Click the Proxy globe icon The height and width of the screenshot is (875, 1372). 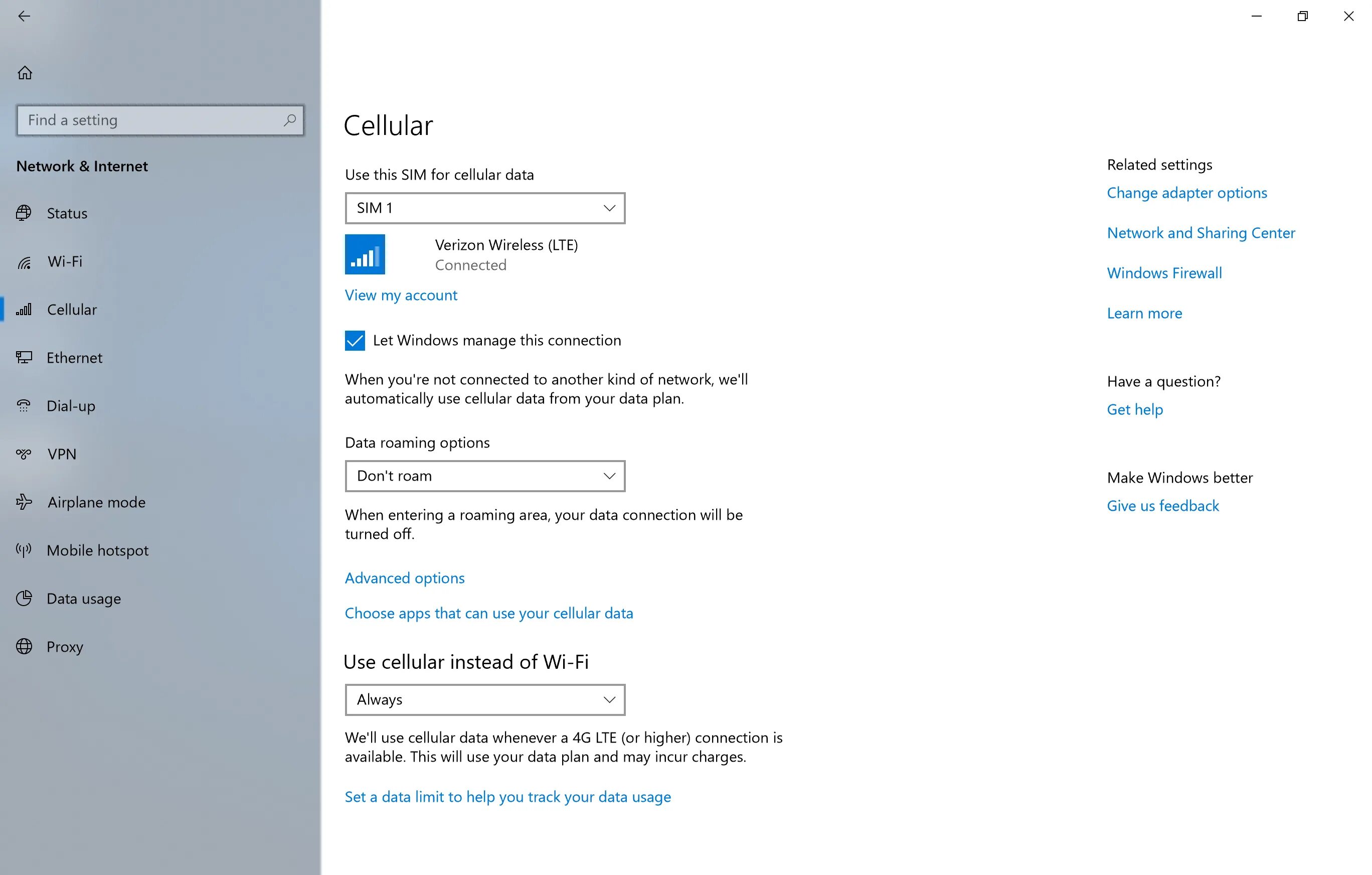pos(24,646)
